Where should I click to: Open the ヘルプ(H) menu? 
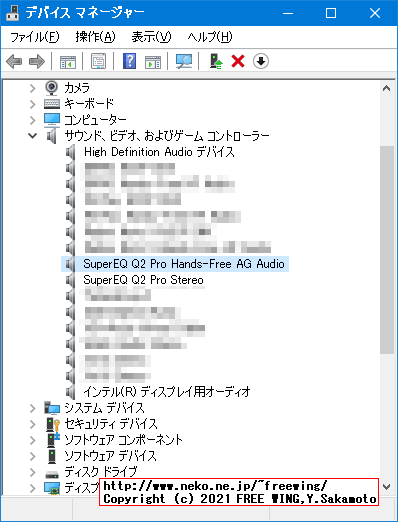[210, 37]
